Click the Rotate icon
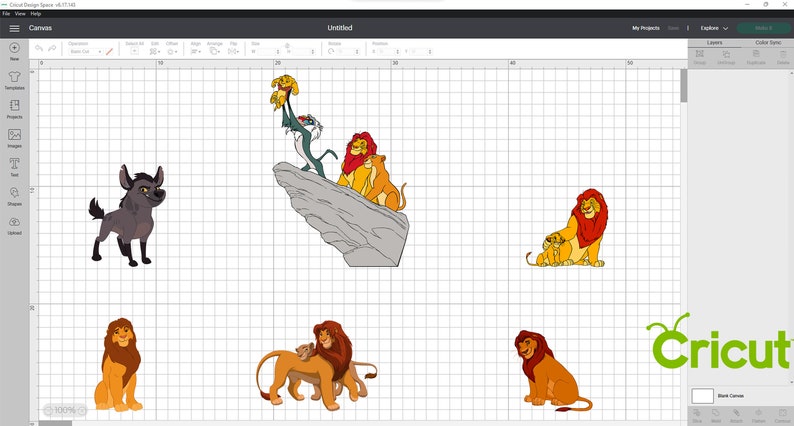Image resolution: width=794 pixels, height=426 pixels. click(331, 51)
